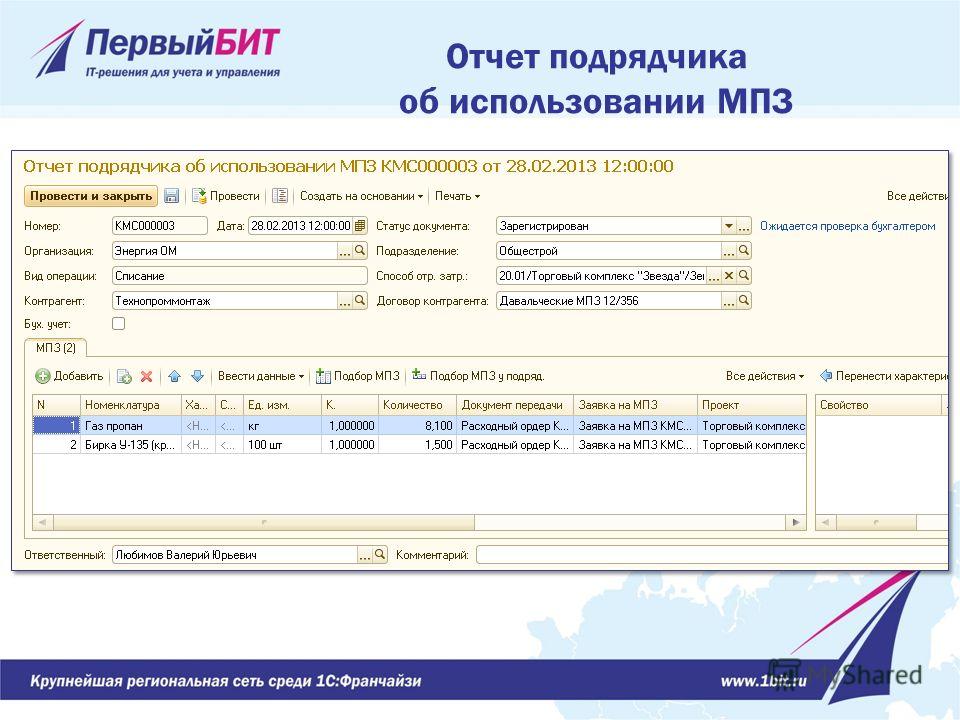960x720 pixels.
Task: Open the Ожидается проверка бухгалтером link
Action: (847, 226)
